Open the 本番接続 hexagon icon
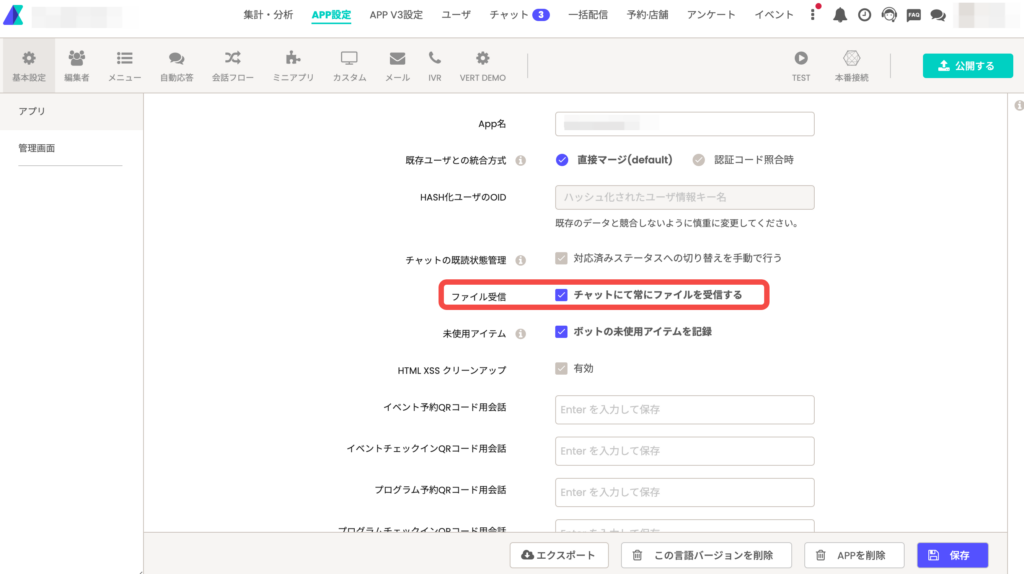1024x574 pixels. [x=851, y=59]
